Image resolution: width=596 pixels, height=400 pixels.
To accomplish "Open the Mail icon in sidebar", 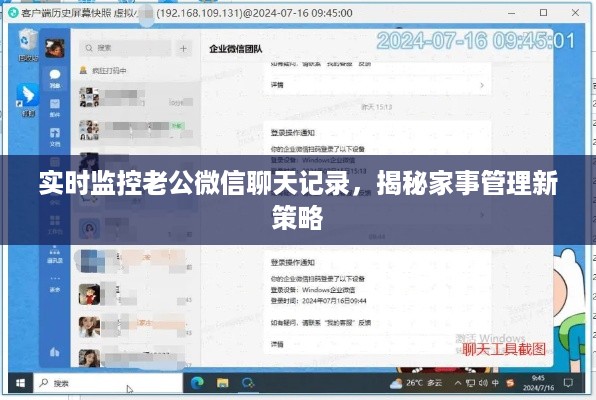I will click(x=55, y=108).
